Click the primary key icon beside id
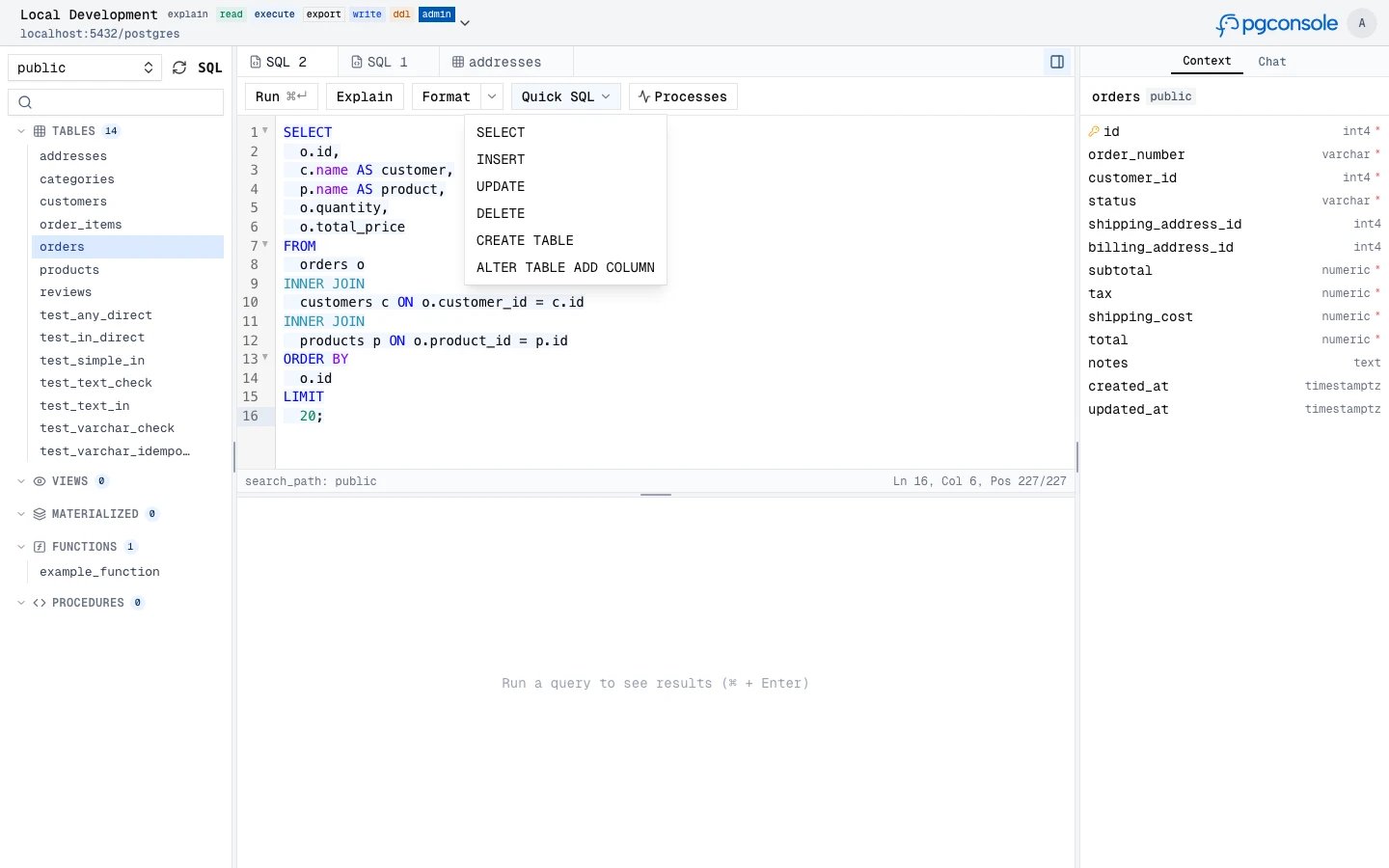This screenshot has width=1389, height=868. tap(1094, 131)
